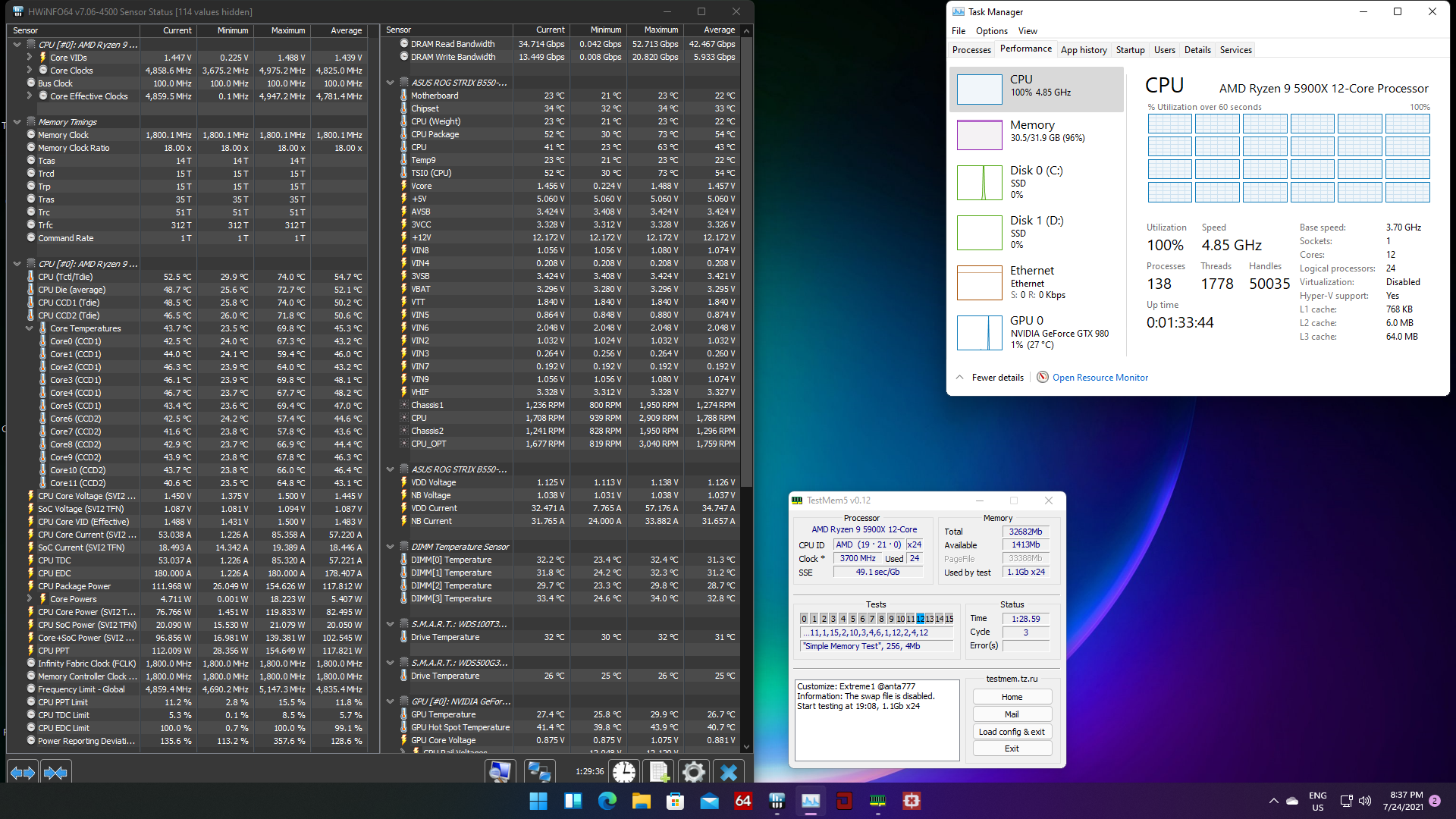Click HWiNFO network computers icon
The image size is (1456, 819).
point(539,773)
